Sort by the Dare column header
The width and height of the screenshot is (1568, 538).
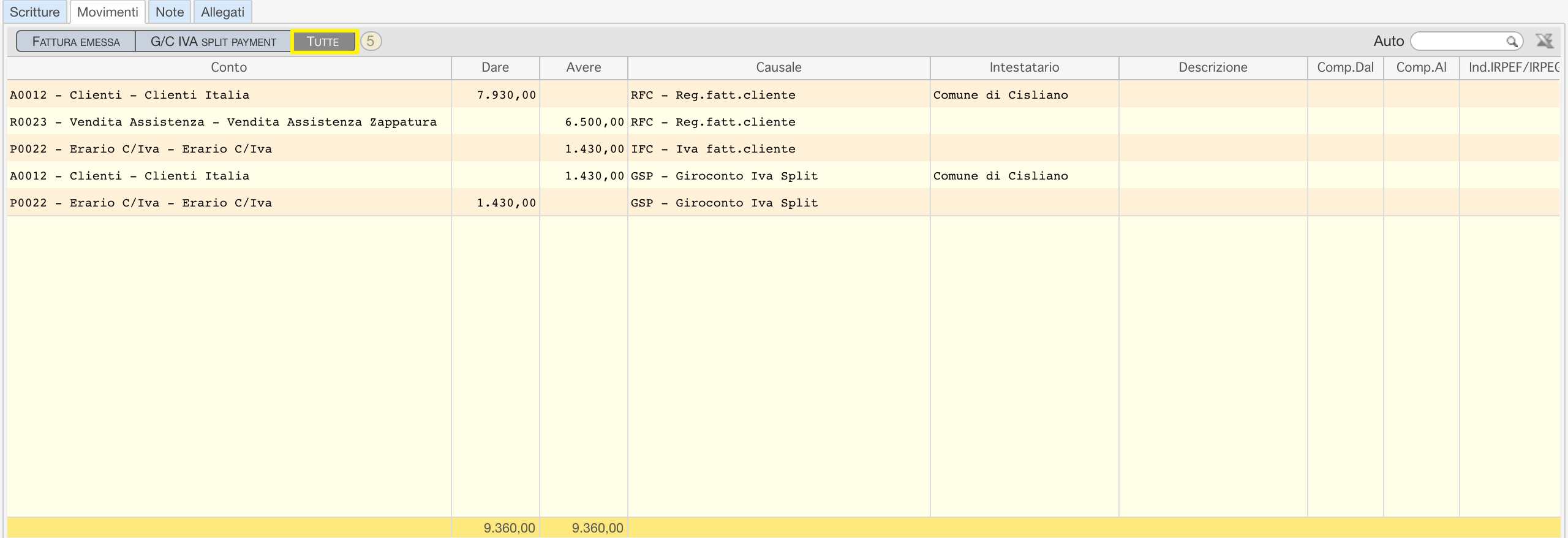tap(495, 67)
